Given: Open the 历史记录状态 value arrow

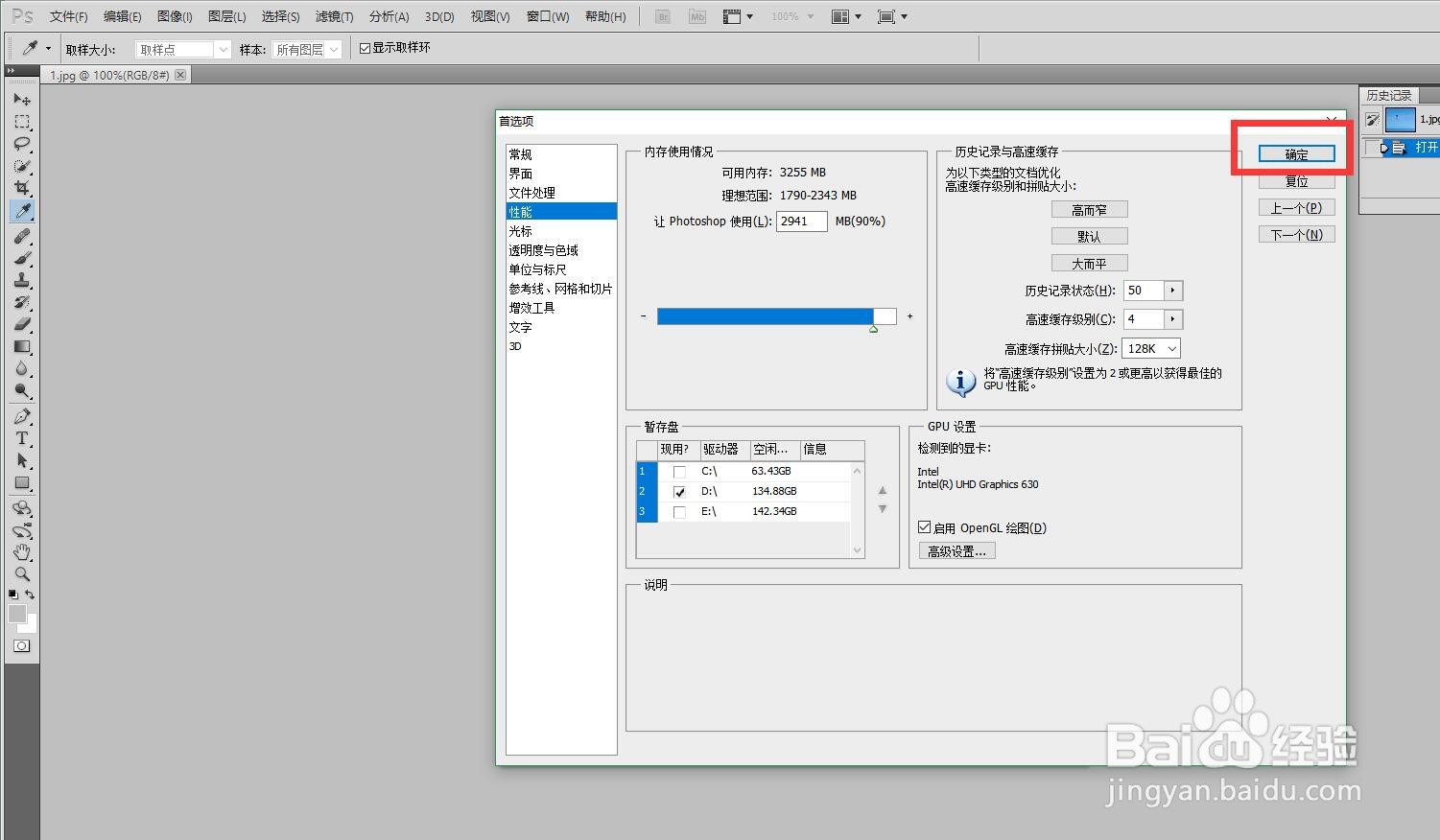Looking at the screenshot, I should [1173, 290].
